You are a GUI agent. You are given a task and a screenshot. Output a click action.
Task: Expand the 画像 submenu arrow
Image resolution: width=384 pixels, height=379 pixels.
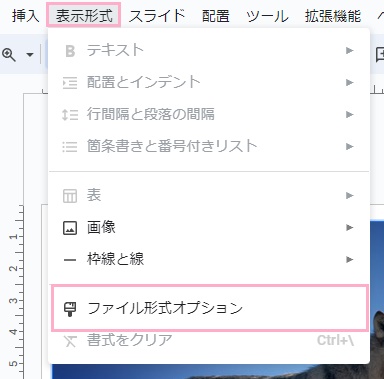(349, 227)
